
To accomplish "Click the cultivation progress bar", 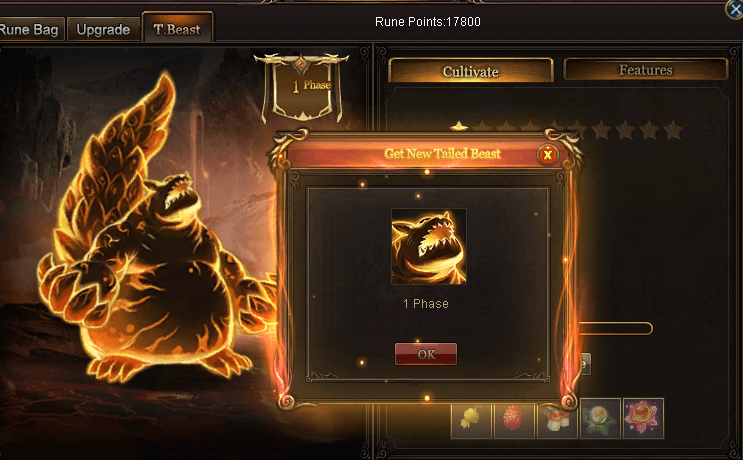I will coord(616,328).
